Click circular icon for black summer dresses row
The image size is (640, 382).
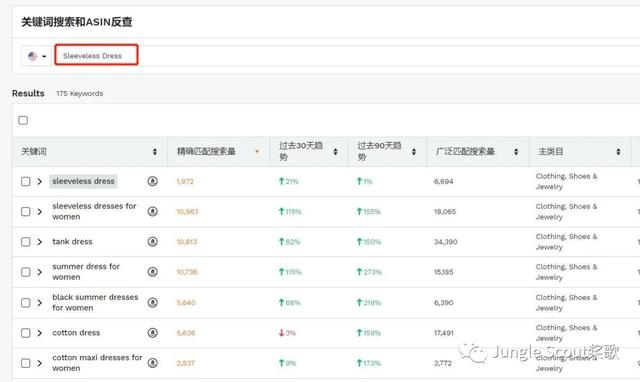coord(153,302)
